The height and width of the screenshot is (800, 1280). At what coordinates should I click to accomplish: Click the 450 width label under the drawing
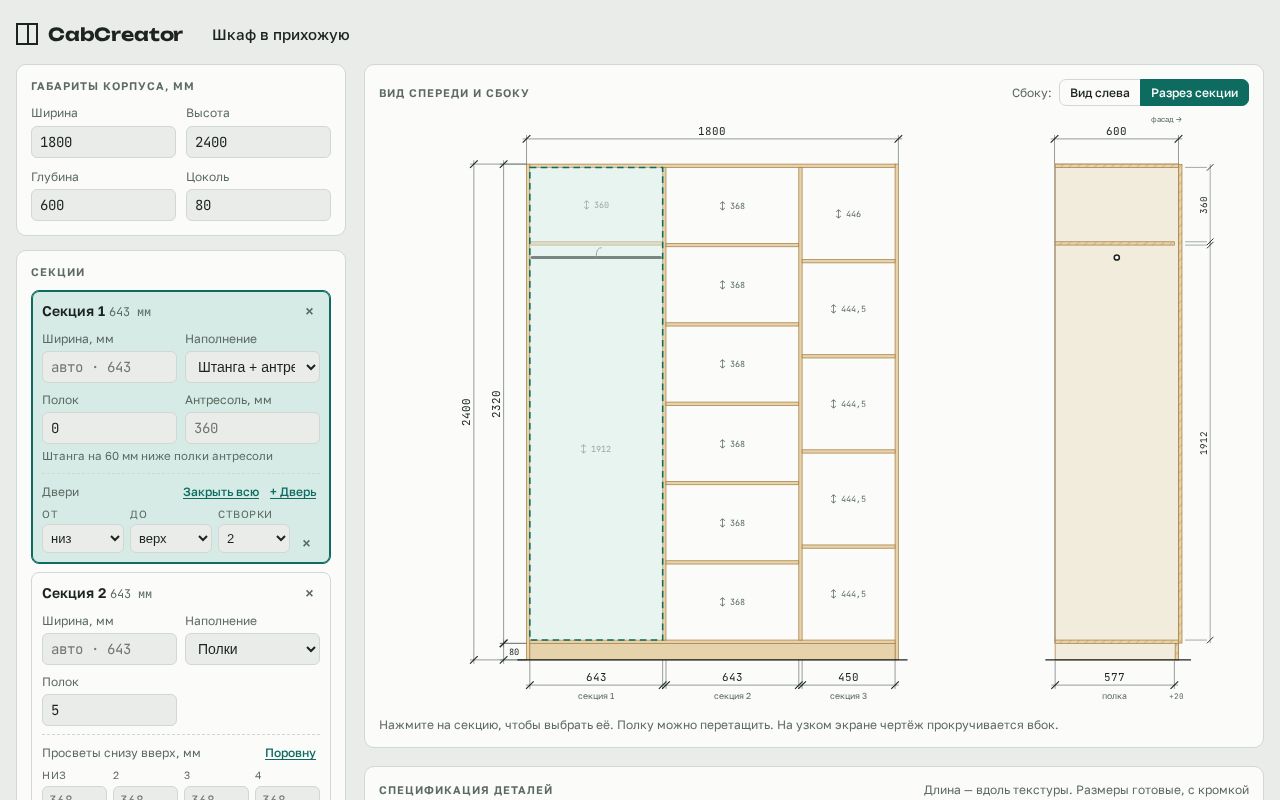(x=848, y=677)
